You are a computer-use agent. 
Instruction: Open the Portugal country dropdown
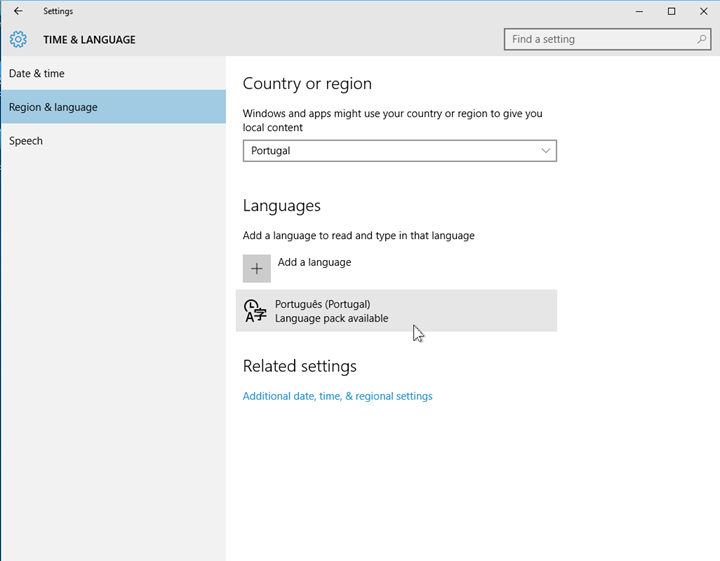[399, 151]
